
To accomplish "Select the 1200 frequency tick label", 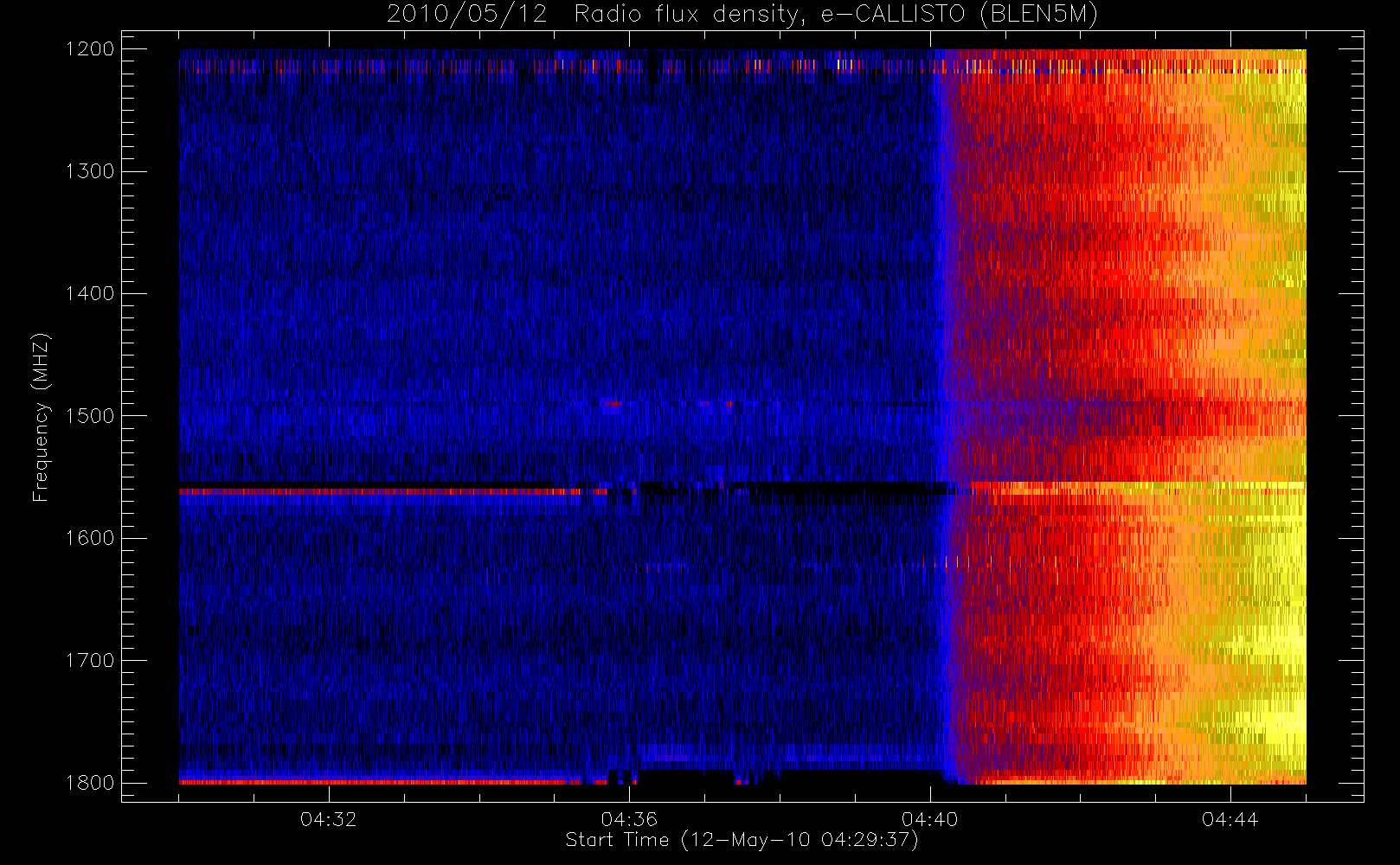I will [90, 49].
